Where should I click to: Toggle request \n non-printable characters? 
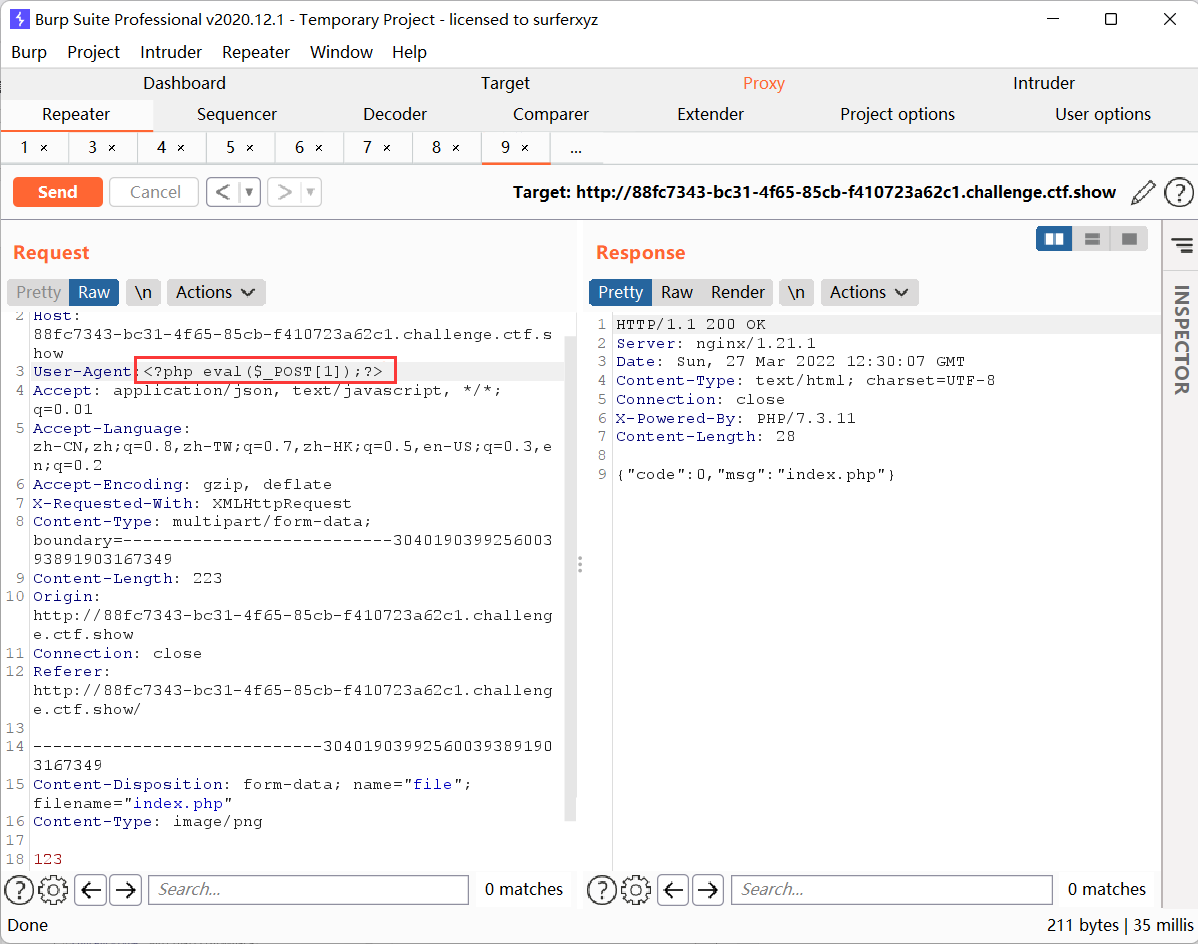pyautogui.click(x=143, y=293)
